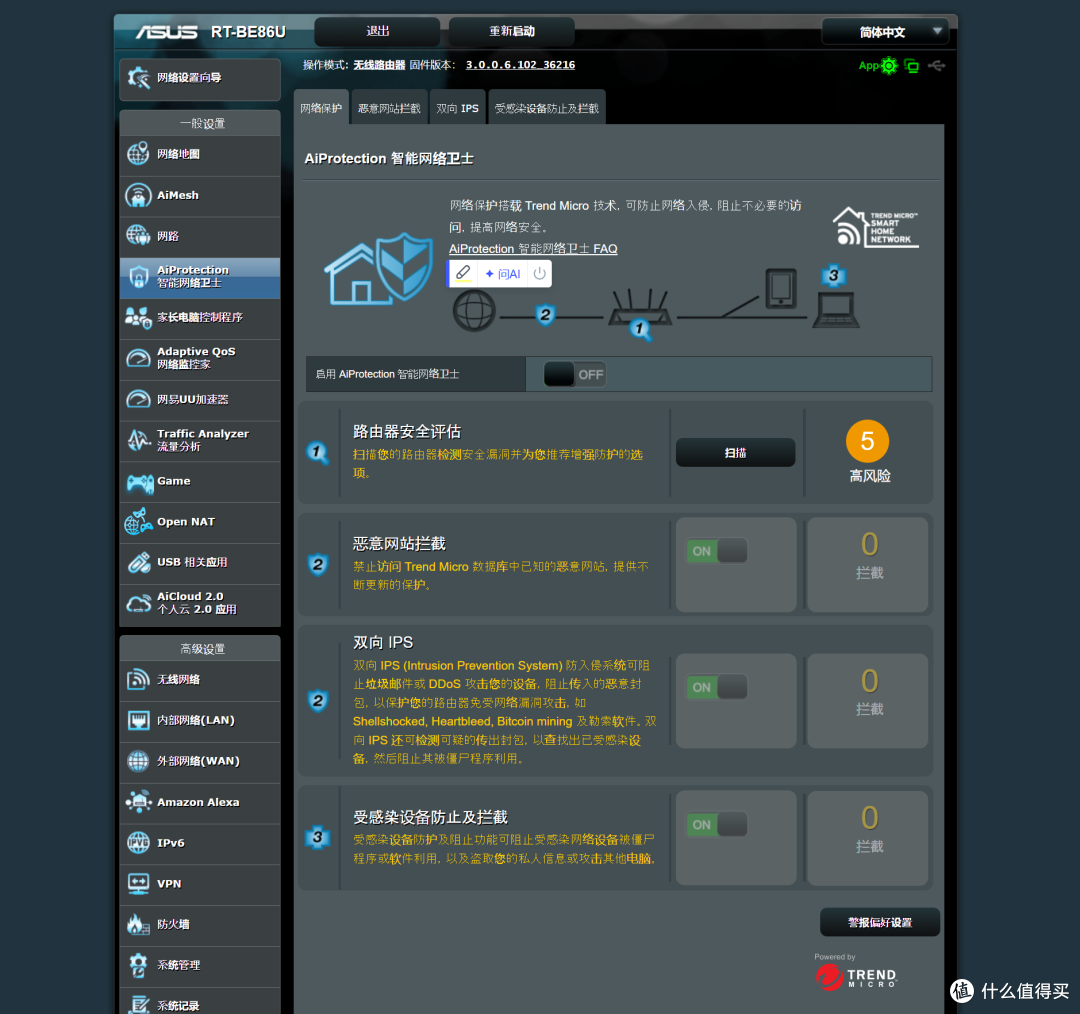
Task: Open USB applications icon
Action: [138, 562]
